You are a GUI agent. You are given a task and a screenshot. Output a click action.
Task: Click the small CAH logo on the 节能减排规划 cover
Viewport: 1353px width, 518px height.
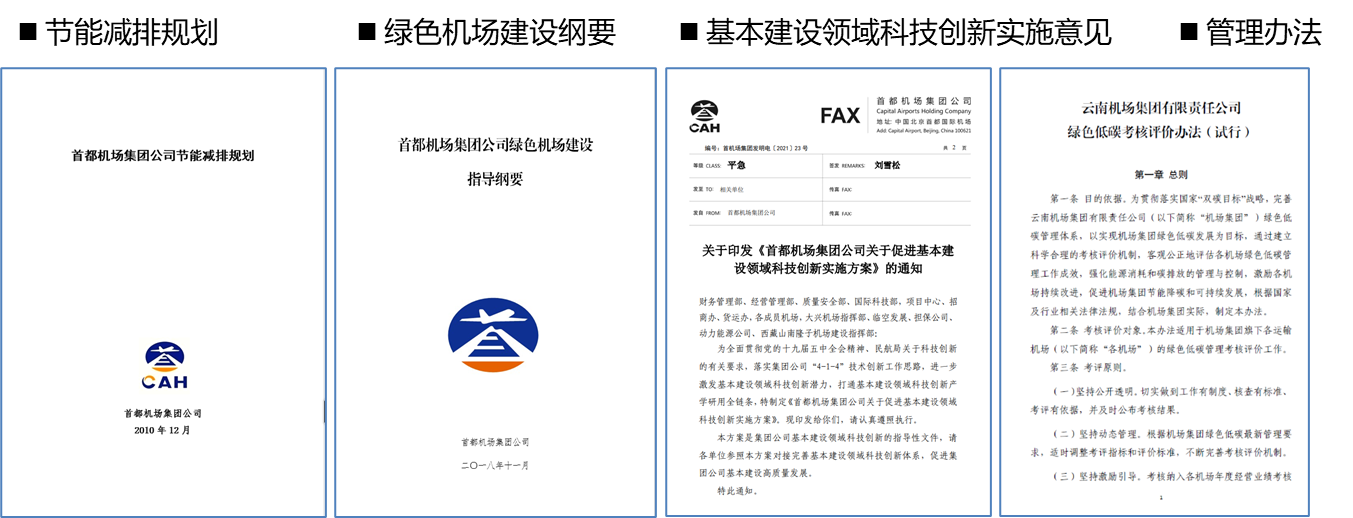click(165, 365)
